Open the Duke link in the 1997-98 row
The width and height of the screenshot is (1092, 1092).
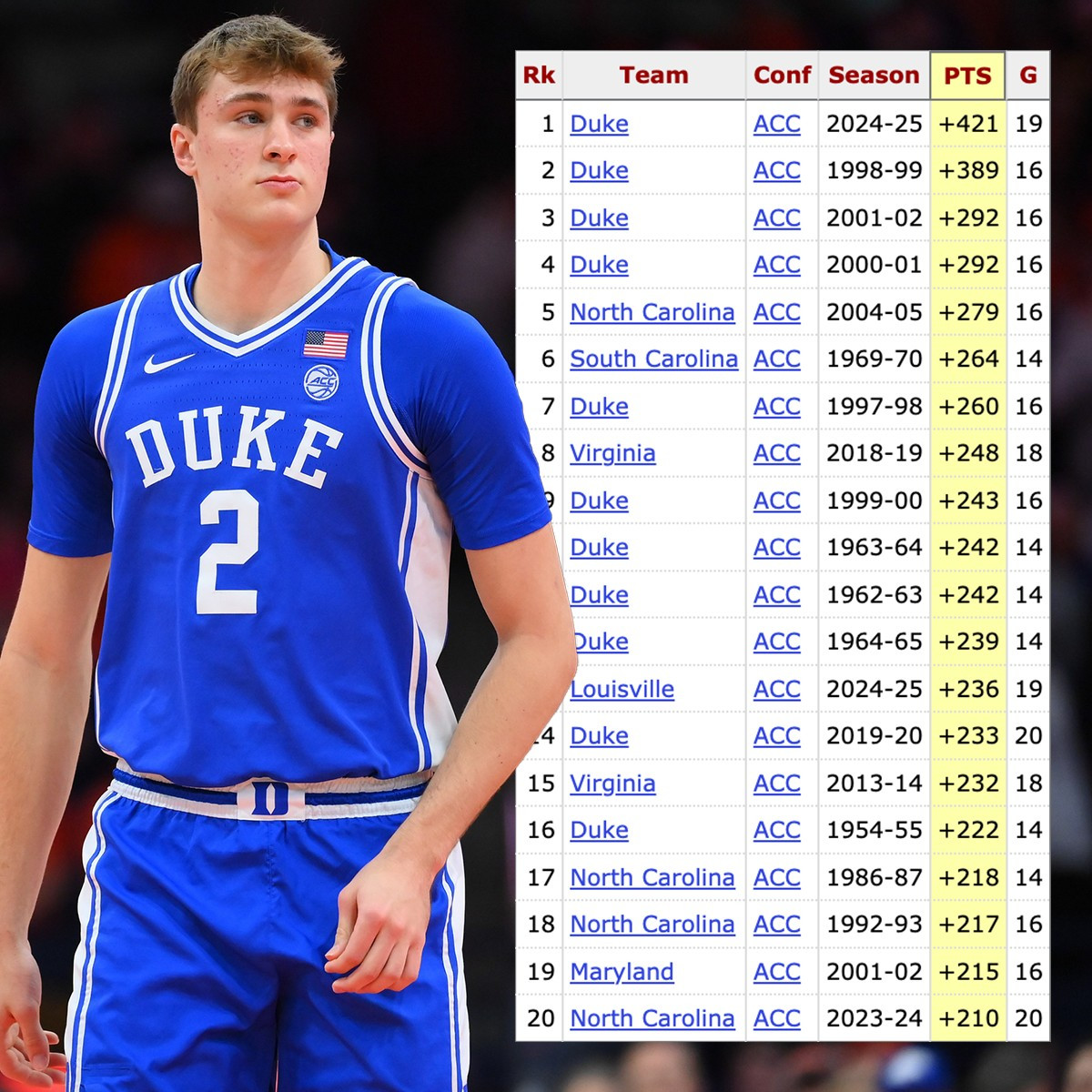tap(599, 407)
